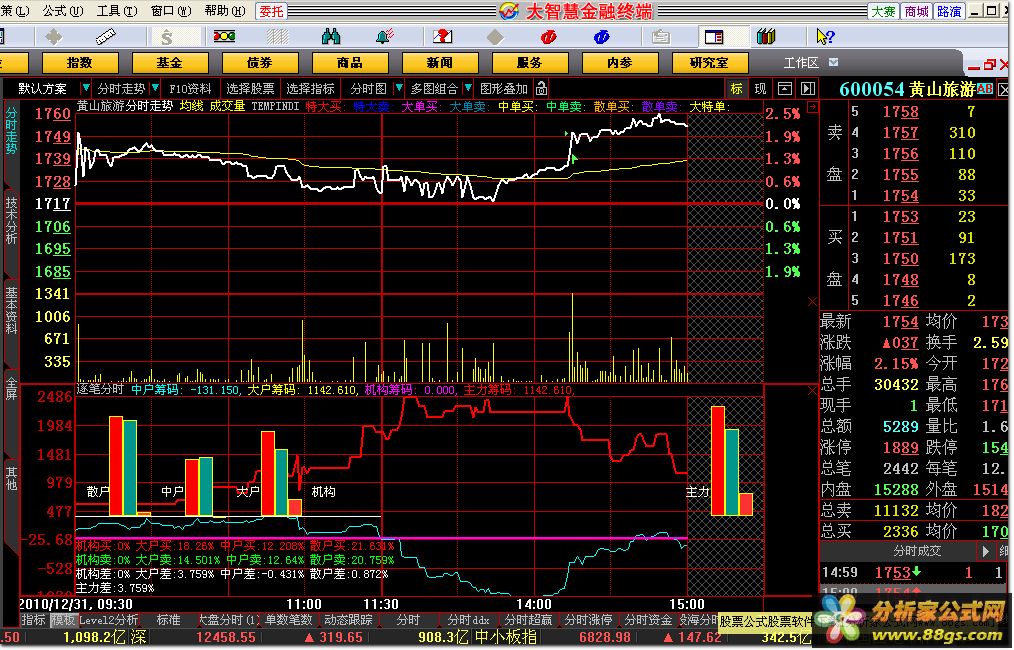Open the 工具 menu
Screen dimensions: 1014x650
tap(117, 11)
